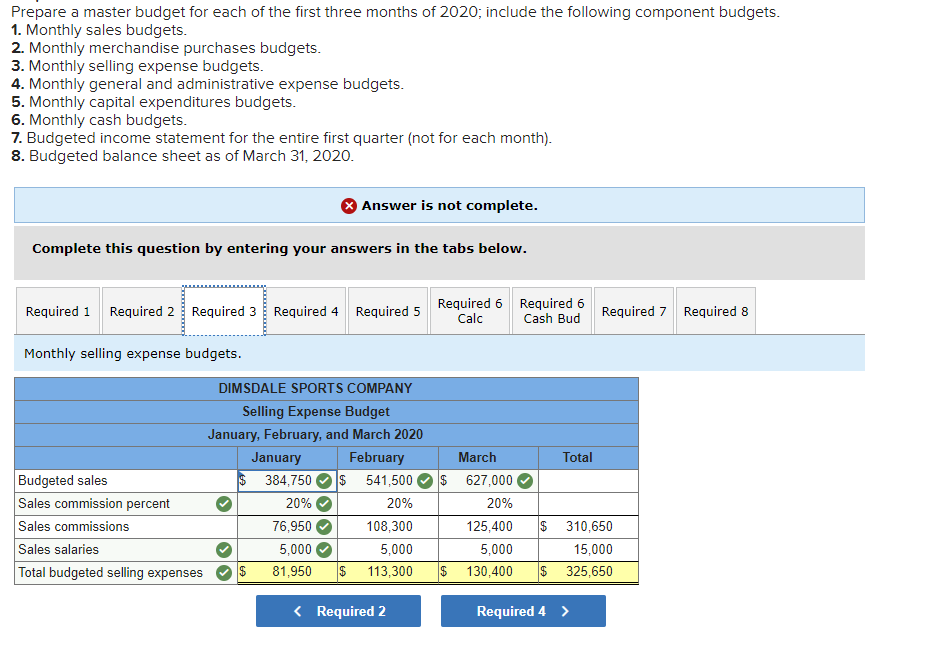Click checkmark beside January 5,000 salaries
This screenshot has height=648, width=925.
click(324, 550)
